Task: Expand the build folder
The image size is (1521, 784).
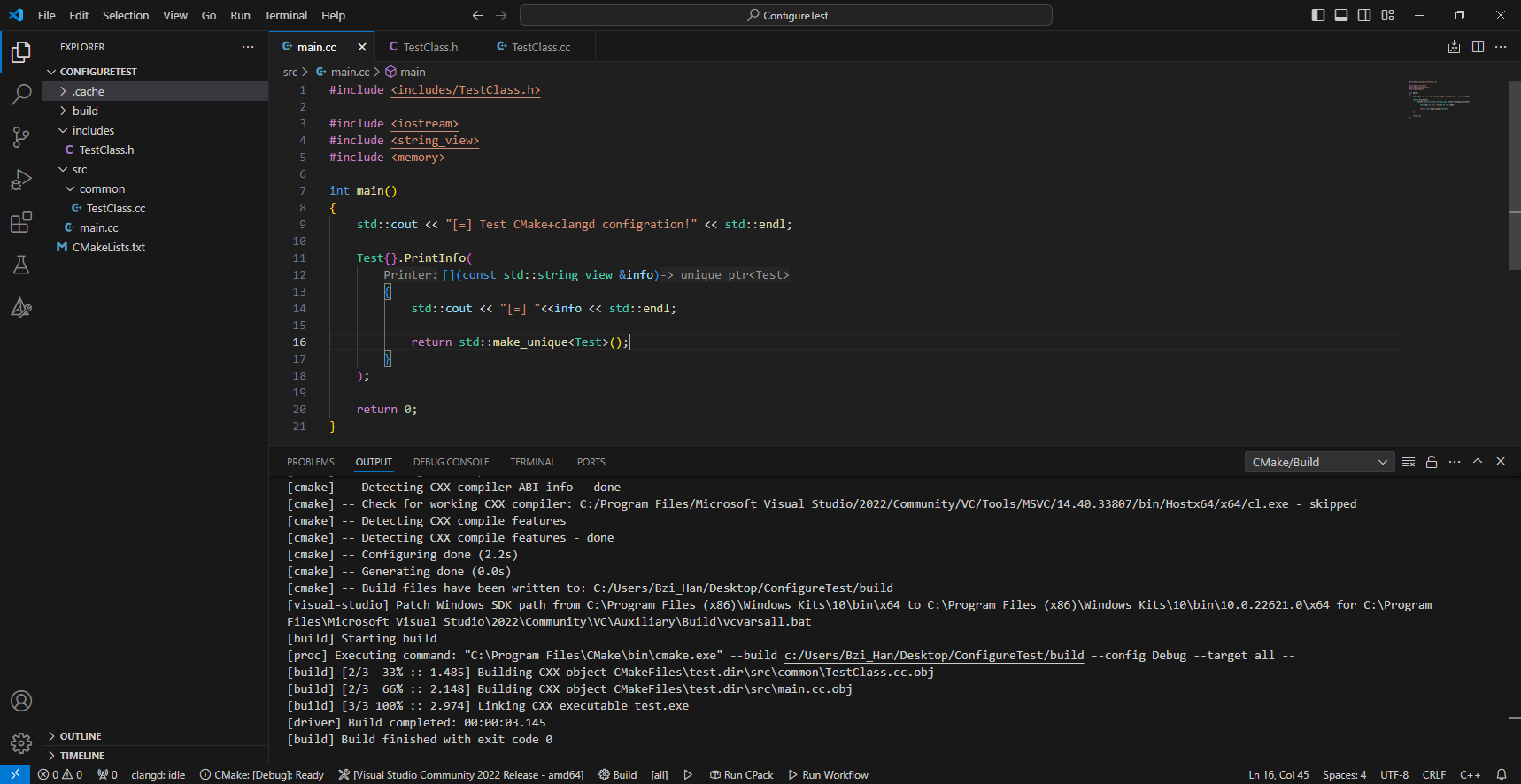Action: (x=156, y=111)
